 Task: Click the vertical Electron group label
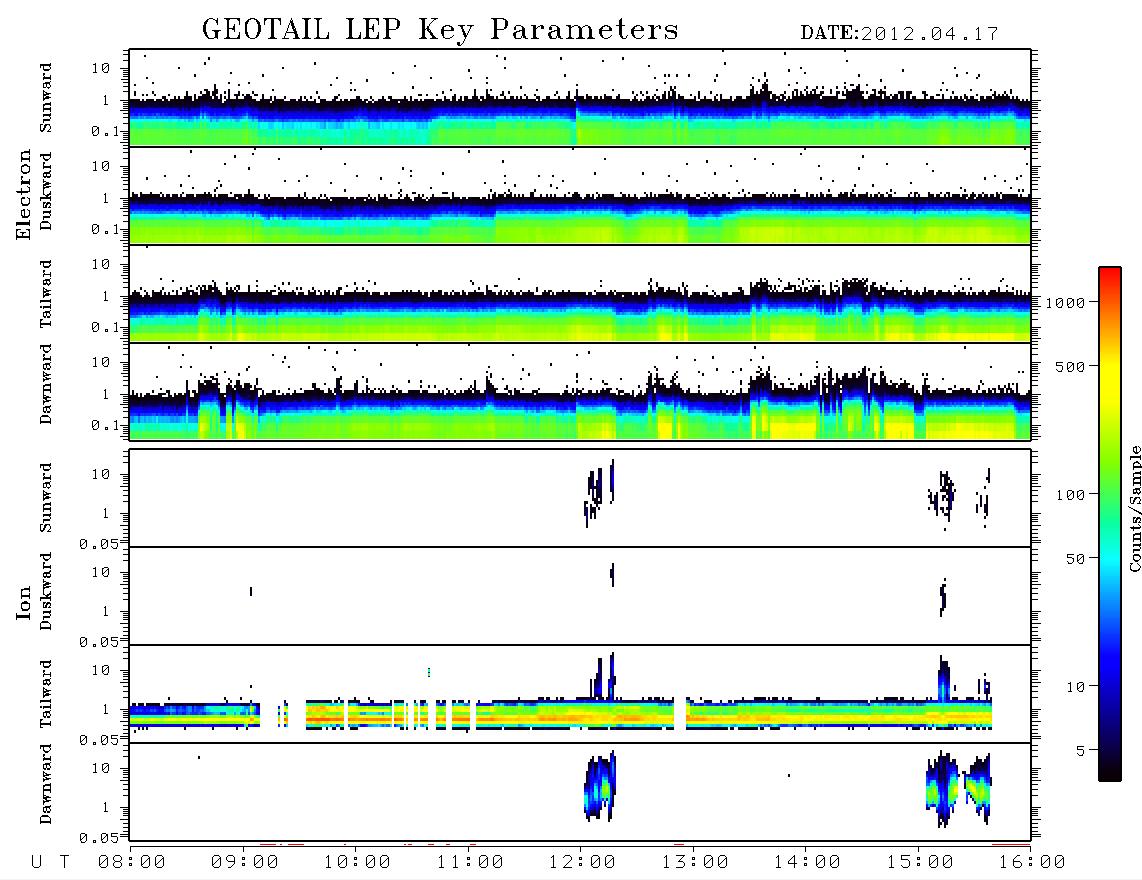(23, 194)
